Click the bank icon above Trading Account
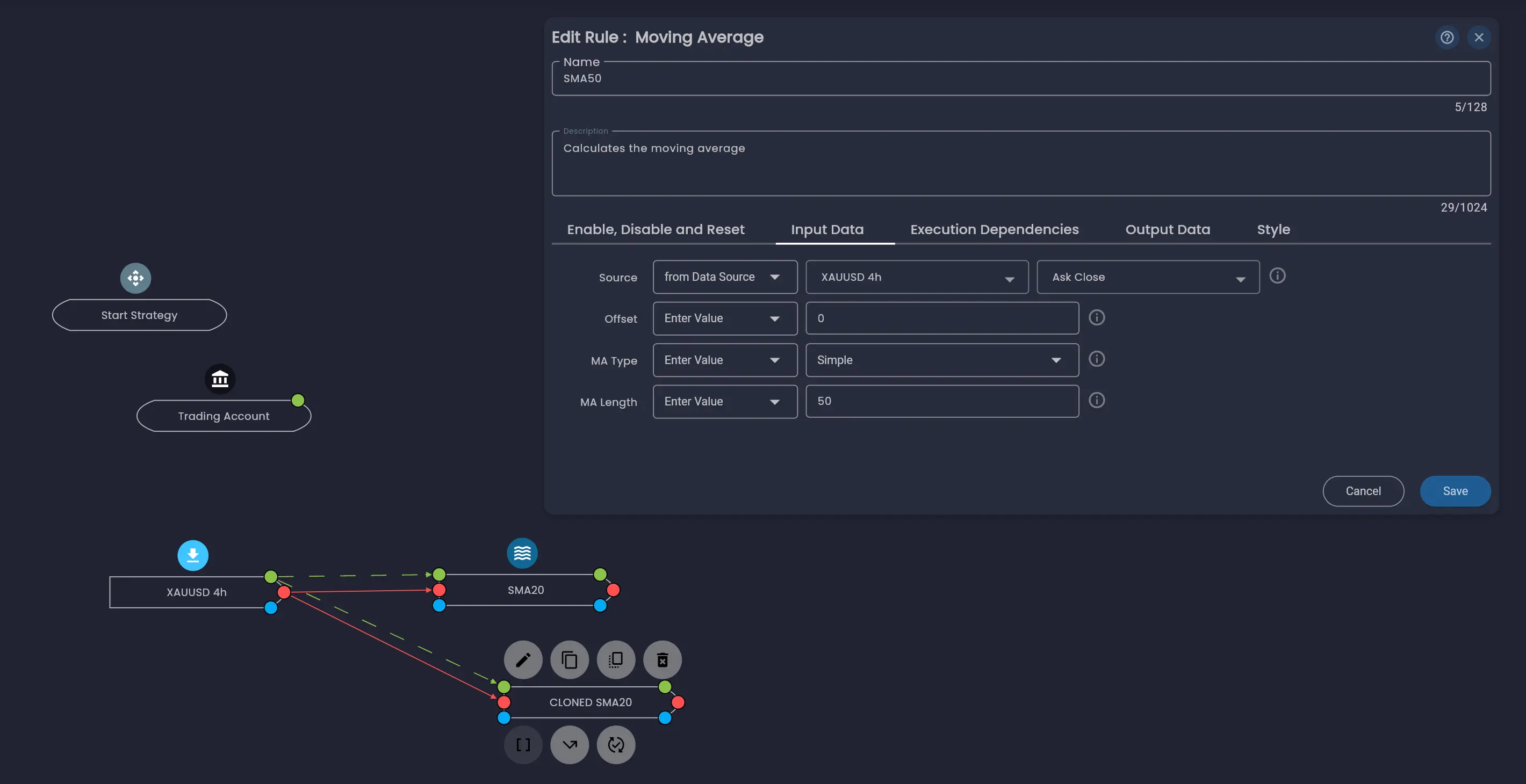 tap(220, 379)
